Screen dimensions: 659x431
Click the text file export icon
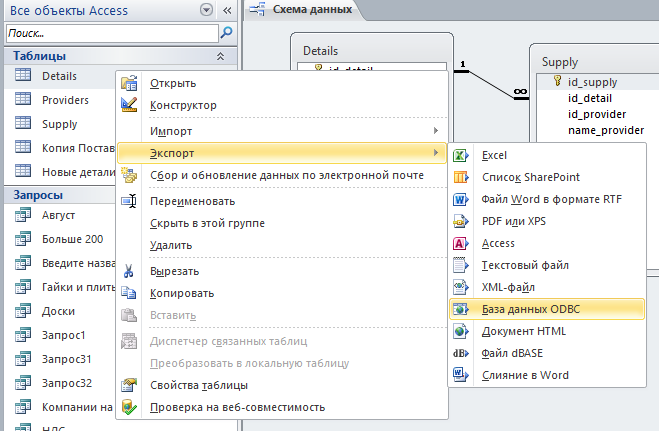coord(461,265)
